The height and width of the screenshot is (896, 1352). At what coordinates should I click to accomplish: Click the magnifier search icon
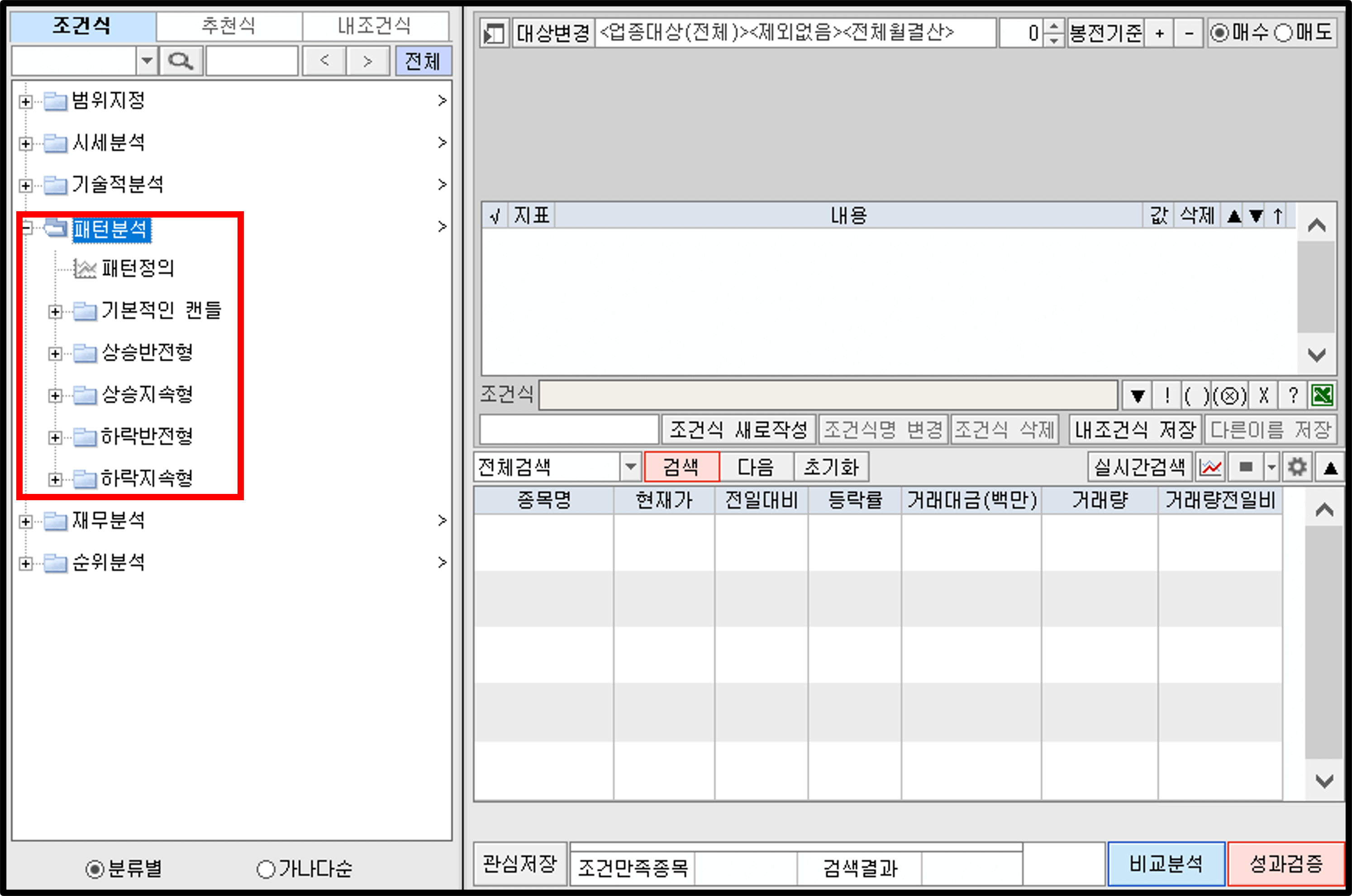(x=181, y=61)
